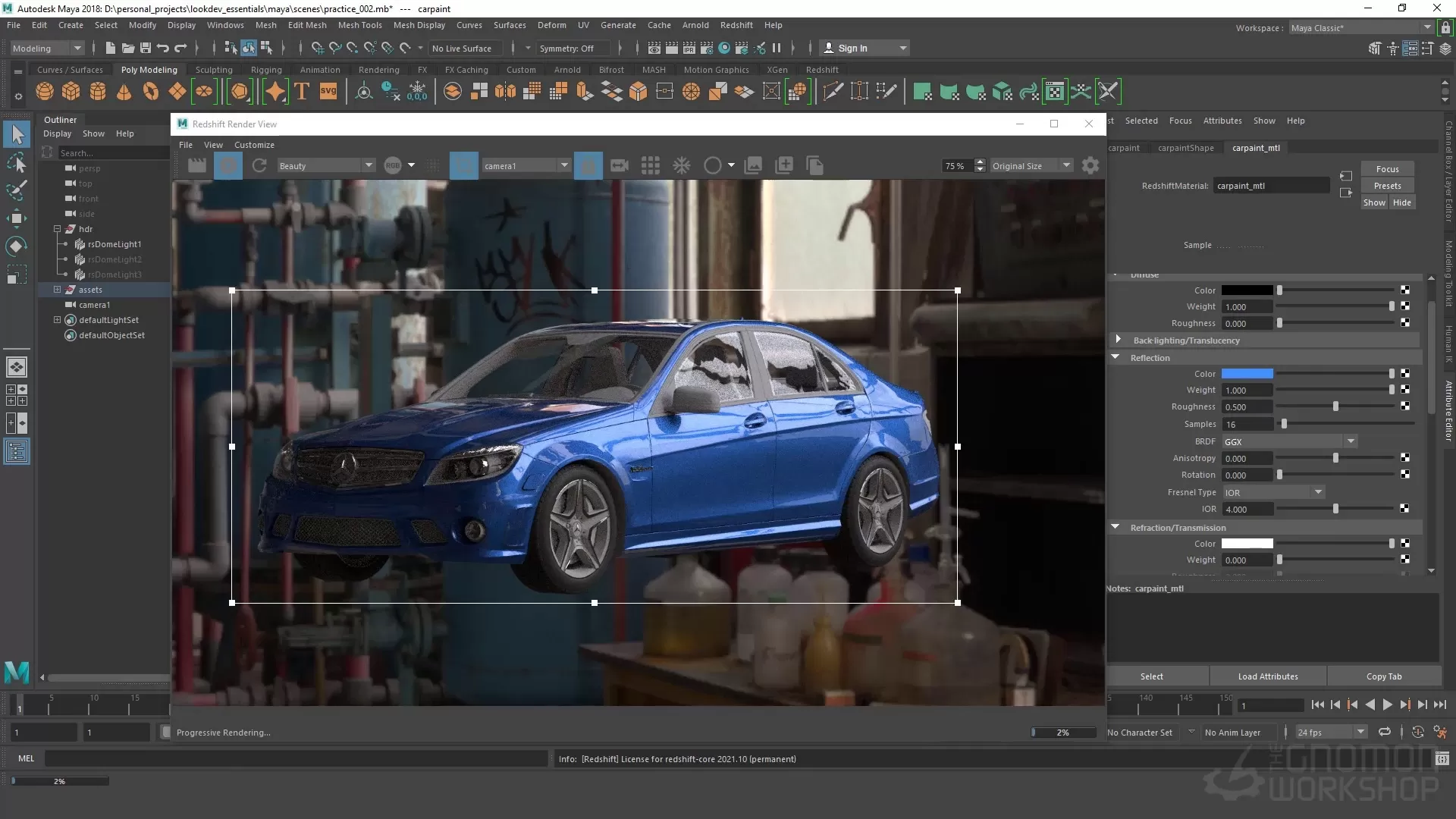Click the refresh render icon

coord(259,165)
